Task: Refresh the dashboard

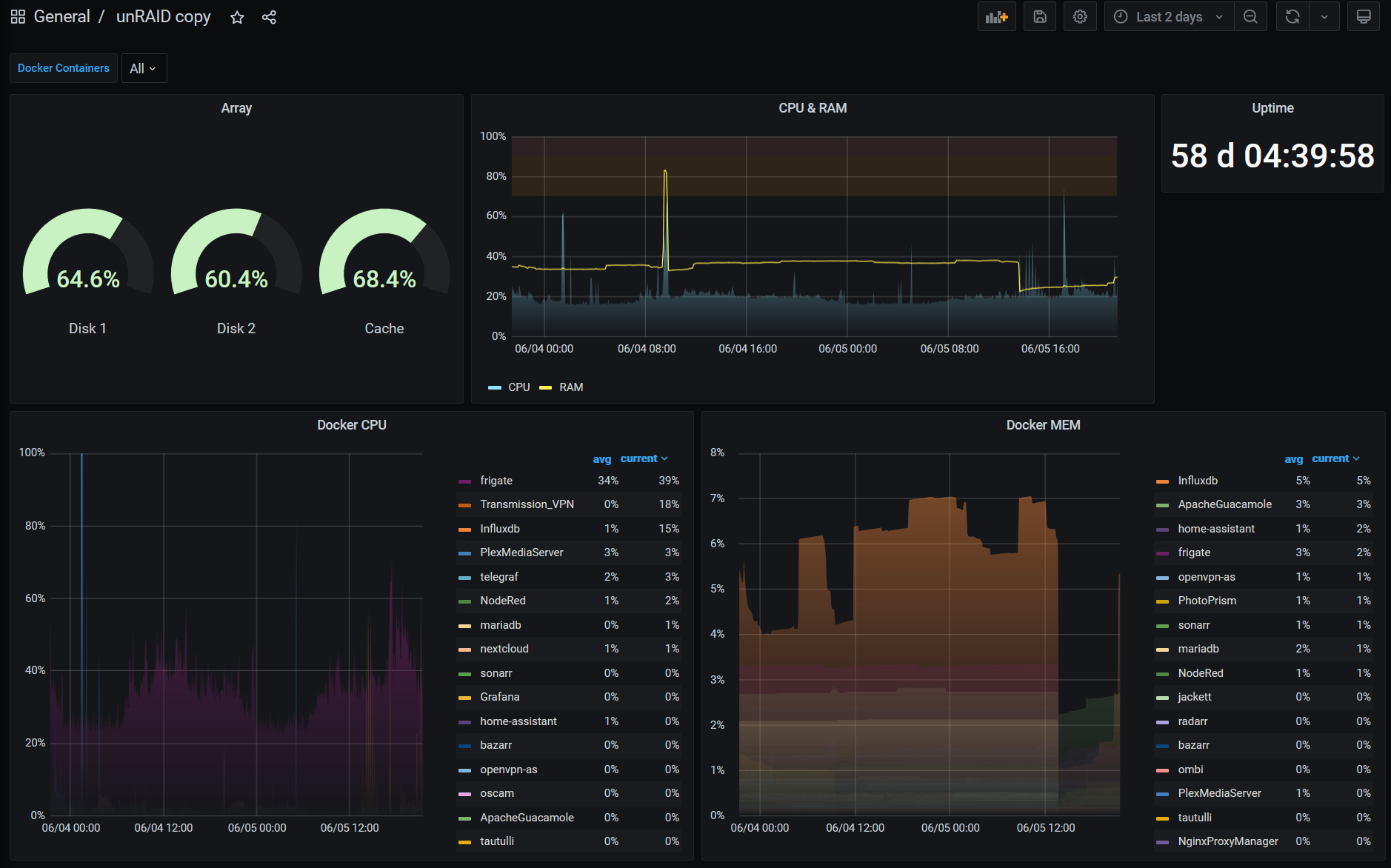Action: (x=1292, y=16)
